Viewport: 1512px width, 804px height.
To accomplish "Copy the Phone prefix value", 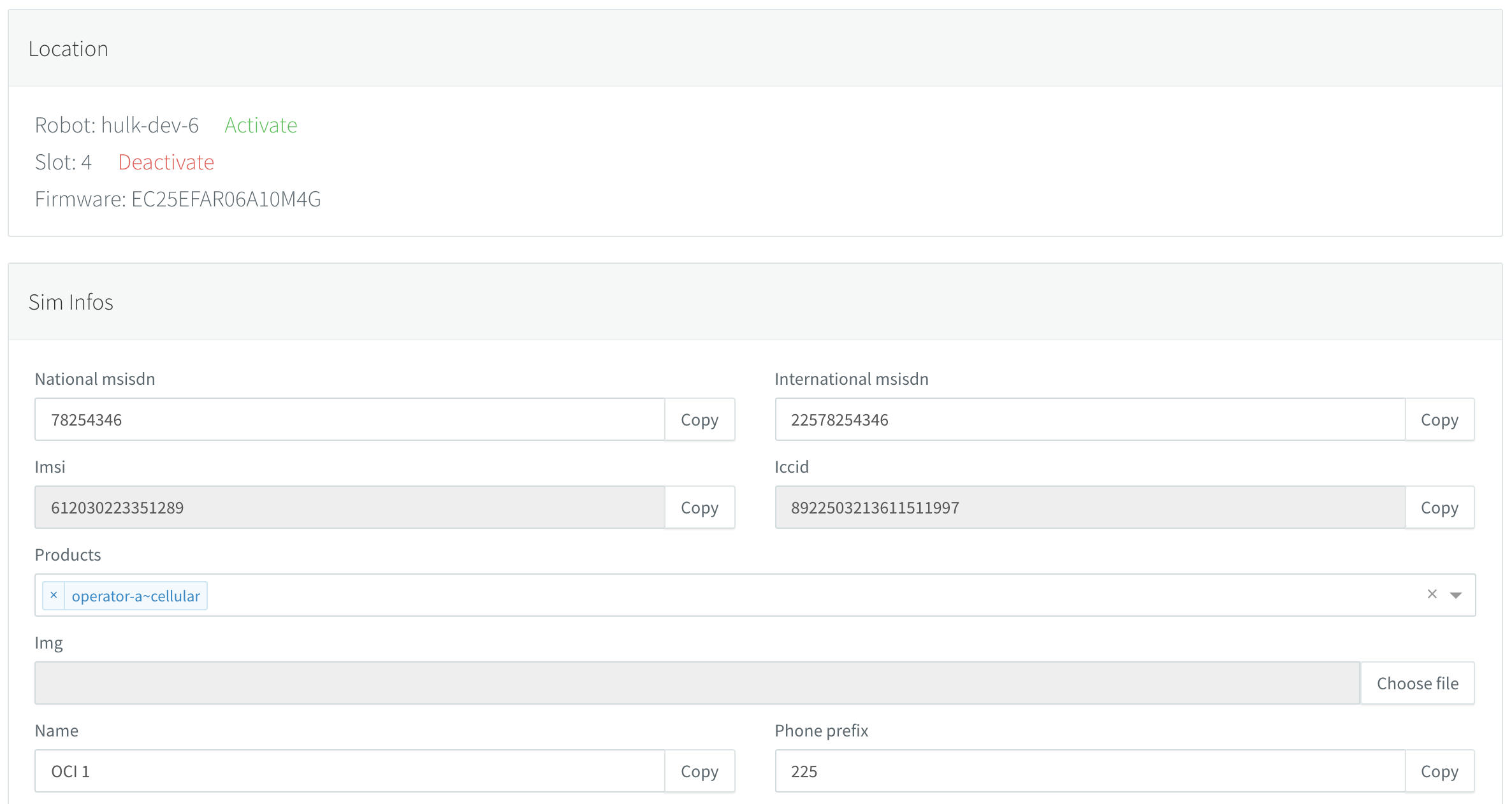I will [1439, 771].
